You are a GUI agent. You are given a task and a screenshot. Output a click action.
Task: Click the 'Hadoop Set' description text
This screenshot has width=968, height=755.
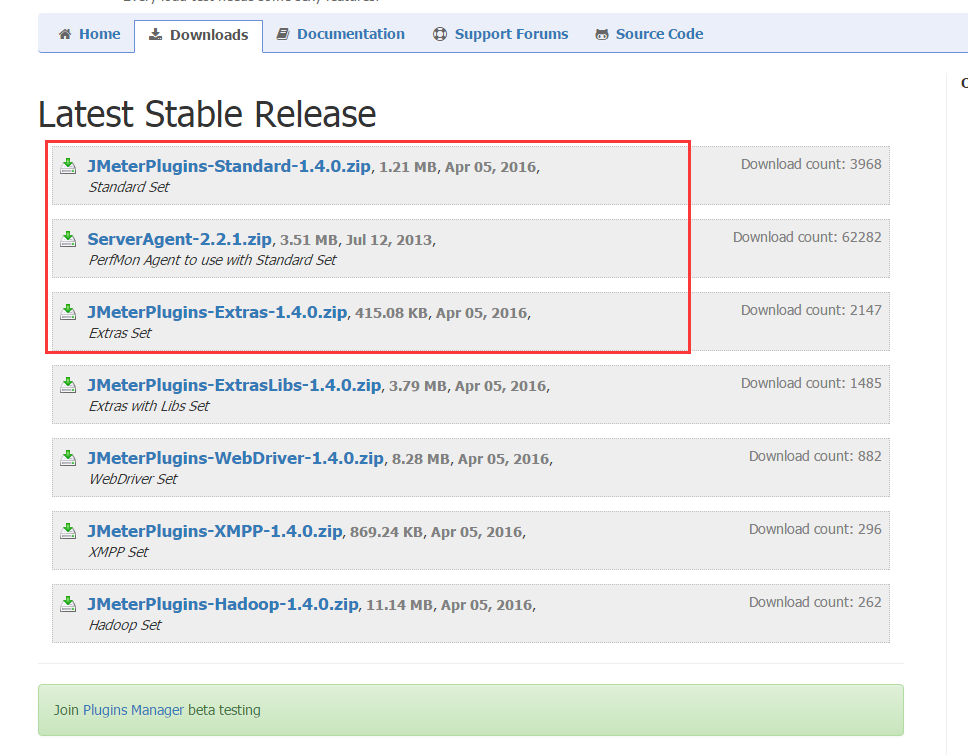[125, 625]
